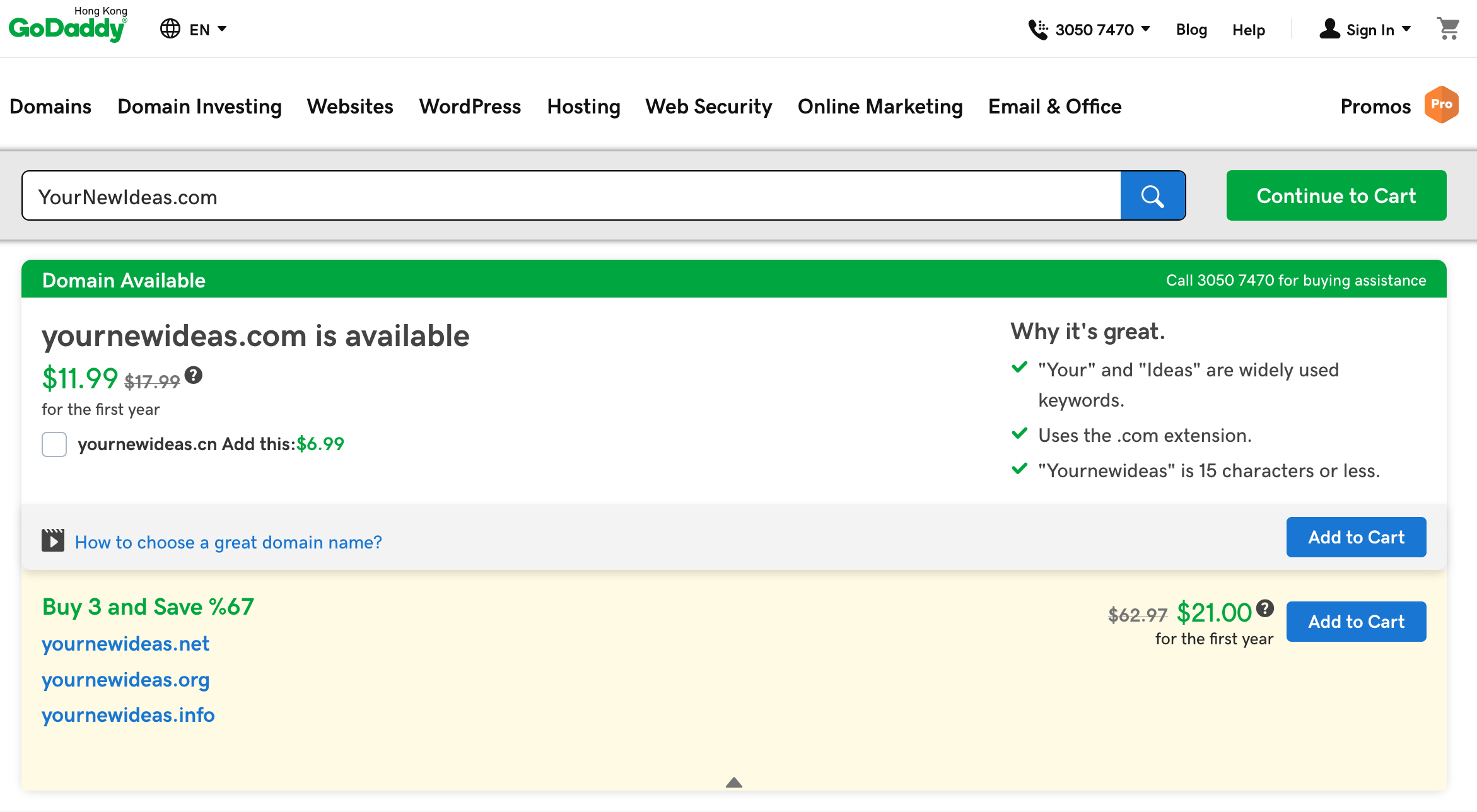Open the Web Security menu
Viewport: 1477px width, 812px height.
point(708,107)
